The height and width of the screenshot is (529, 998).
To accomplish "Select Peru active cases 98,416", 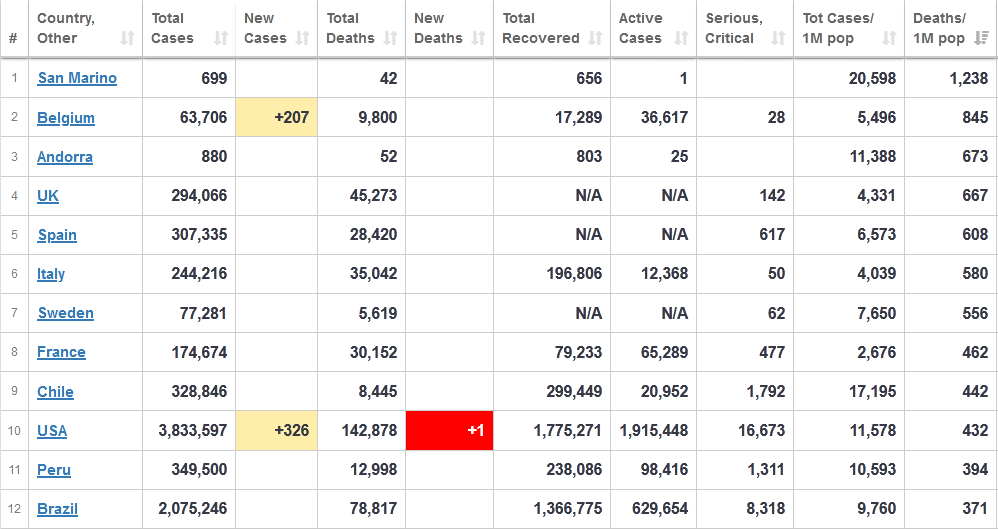I will click(x=664, y=470).
